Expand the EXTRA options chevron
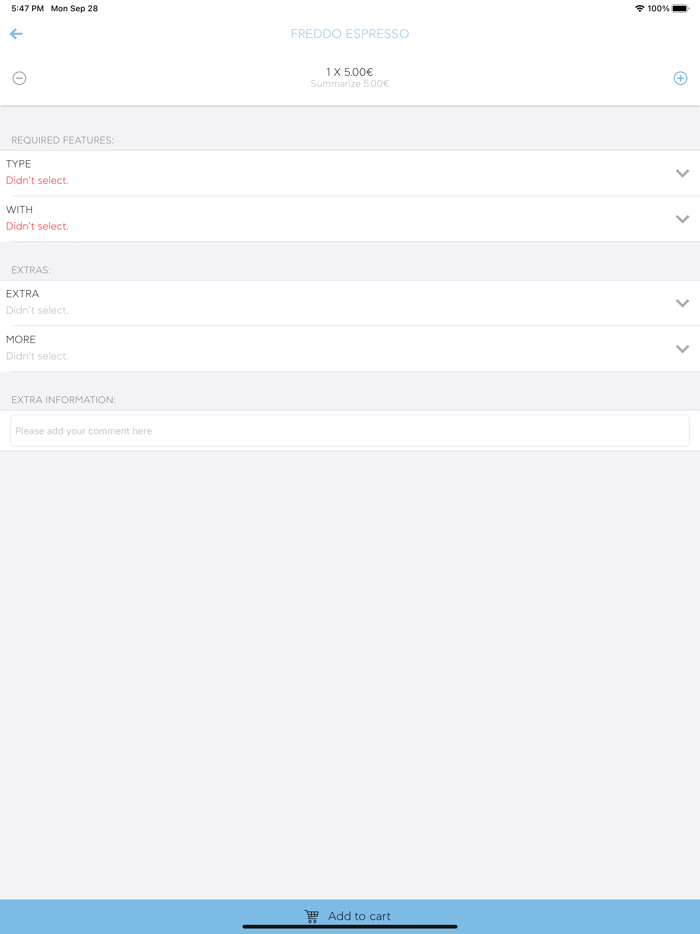This screenshot has width=700, height=934. 682,303
